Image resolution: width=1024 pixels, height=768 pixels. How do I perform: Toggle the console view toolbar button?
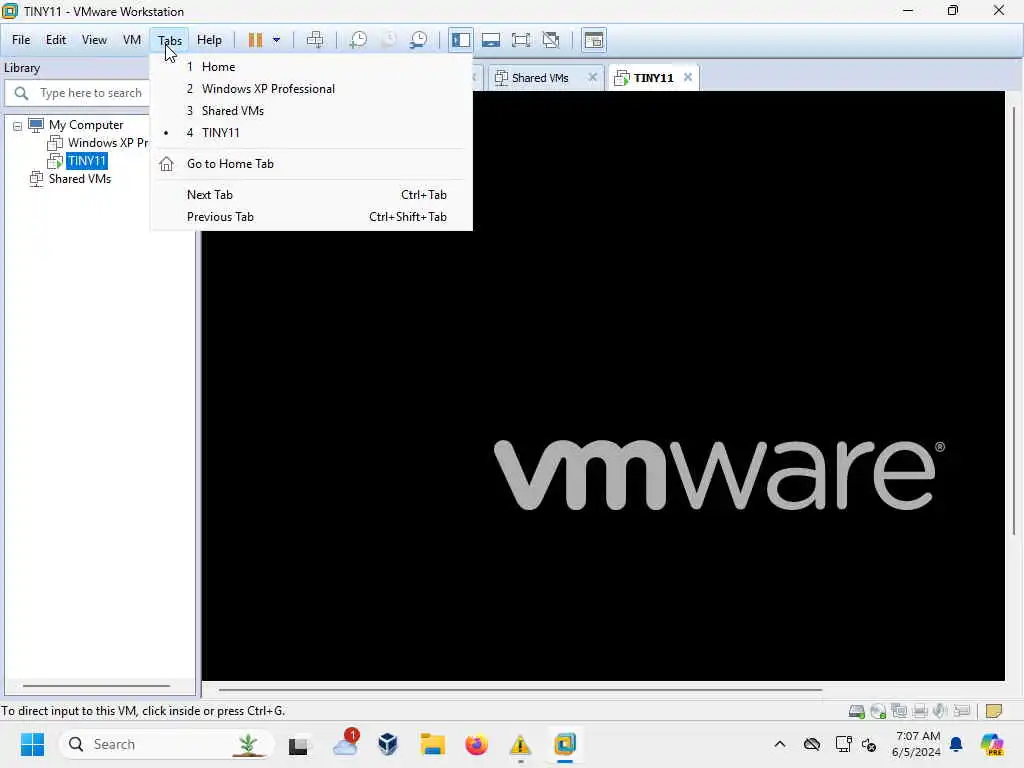point(594,40)
